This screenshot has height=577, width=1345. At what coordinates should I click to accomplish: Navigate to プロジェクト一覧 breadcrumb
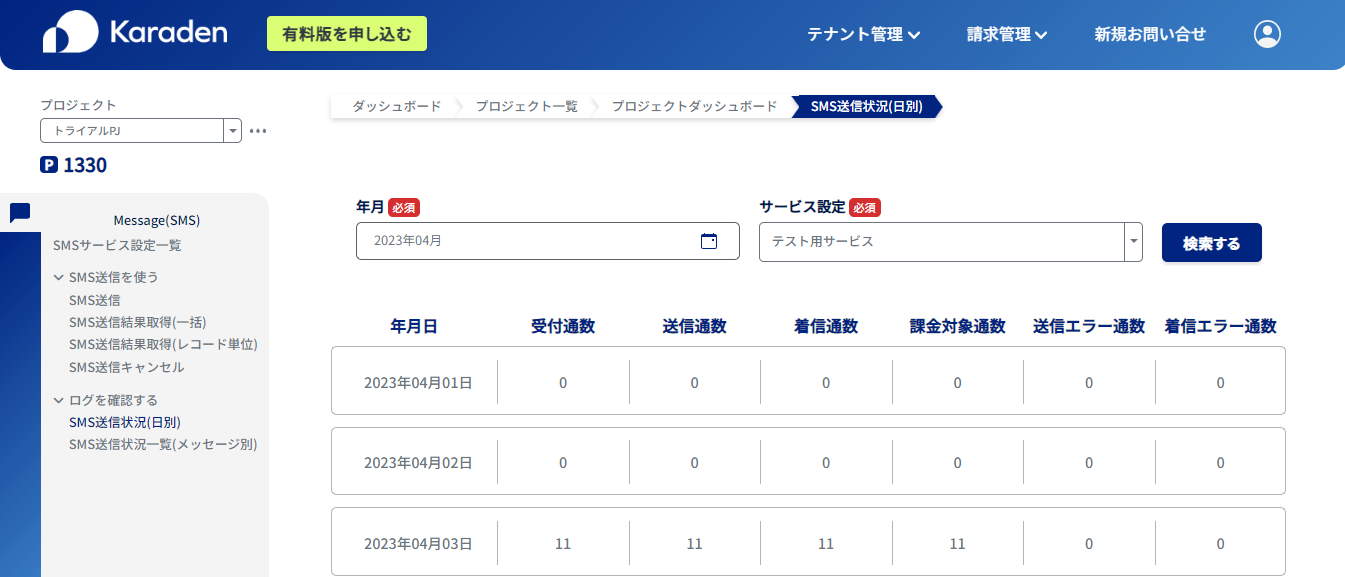[x=527, y=106]
